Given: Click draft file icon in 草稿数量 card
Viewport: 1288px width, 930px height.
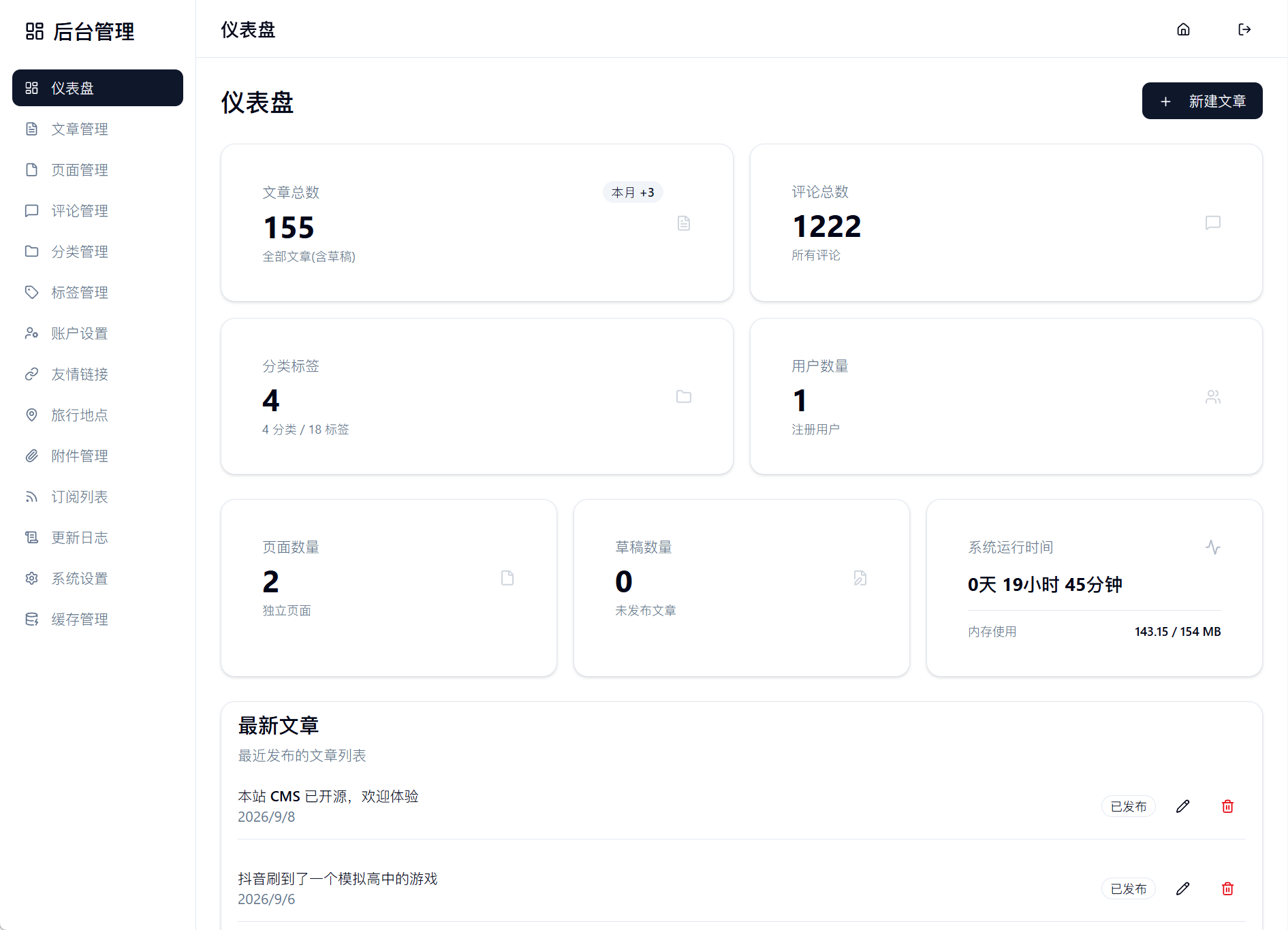Looking at the screenshot, I should (x=860, y=578).
